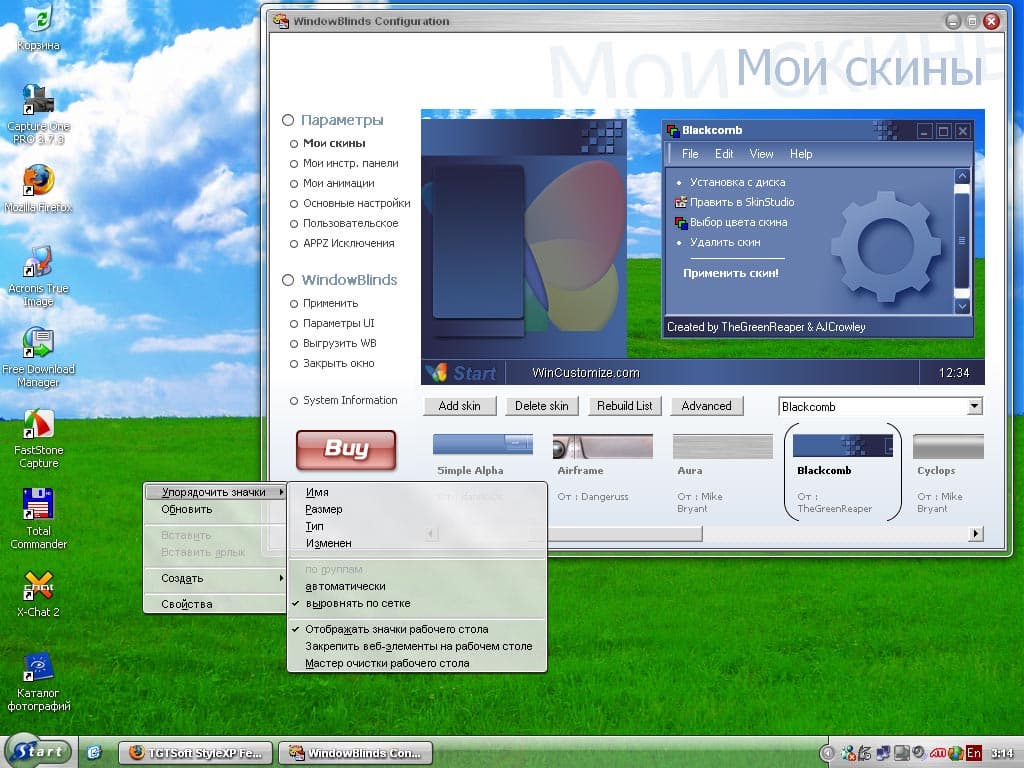Click the globe tray icon beside ATI
This screenshot has width=1024, height=768.
955,753
